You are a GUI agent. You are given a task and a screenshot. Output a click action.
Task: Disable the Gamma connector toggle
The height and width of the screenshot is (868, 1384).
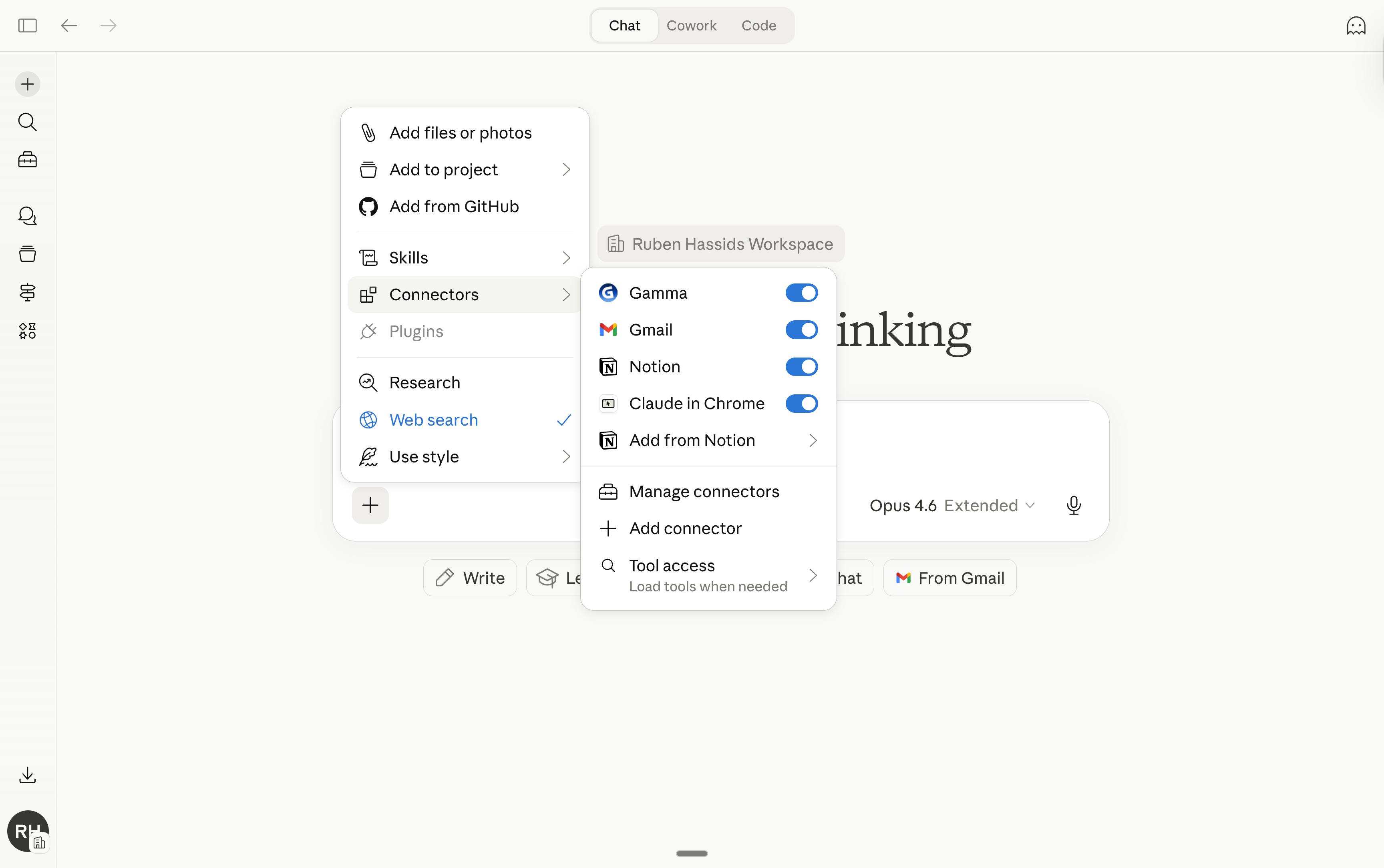pos(801,293)
